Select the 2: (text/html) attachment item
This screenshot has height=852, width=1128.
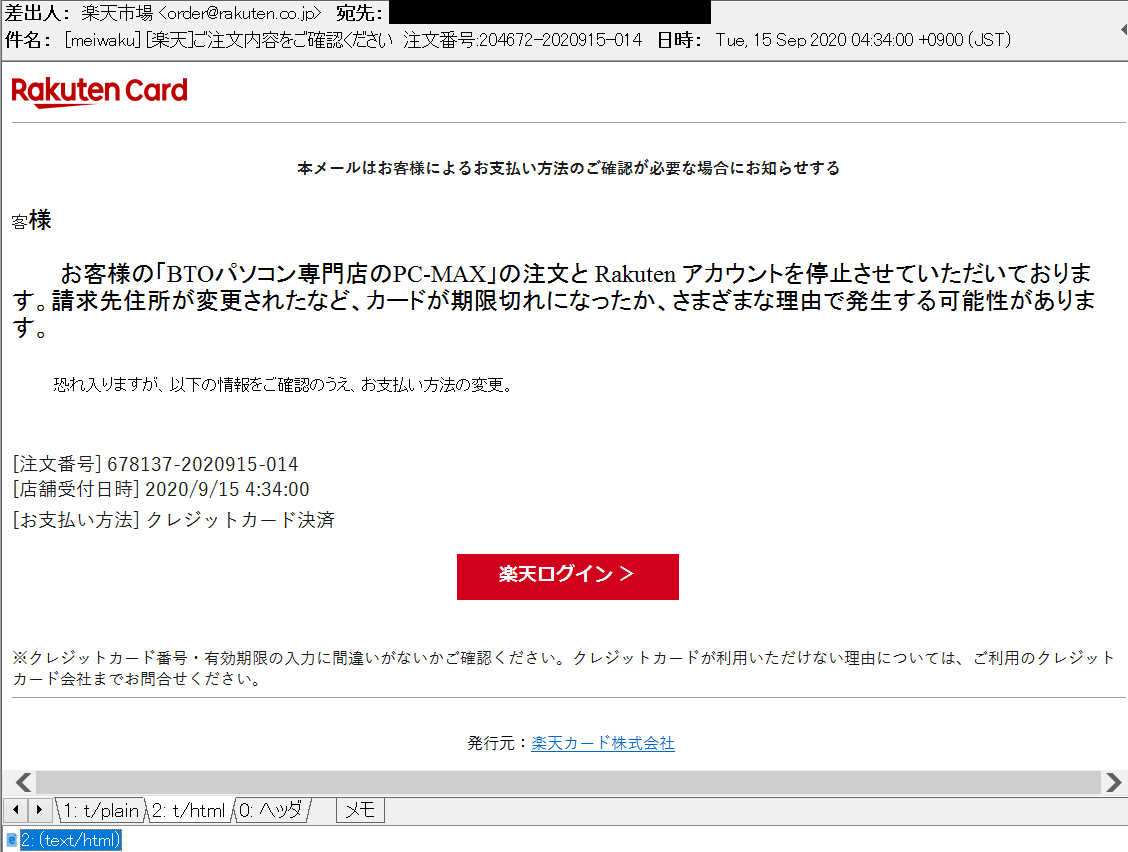coord(70,840)
